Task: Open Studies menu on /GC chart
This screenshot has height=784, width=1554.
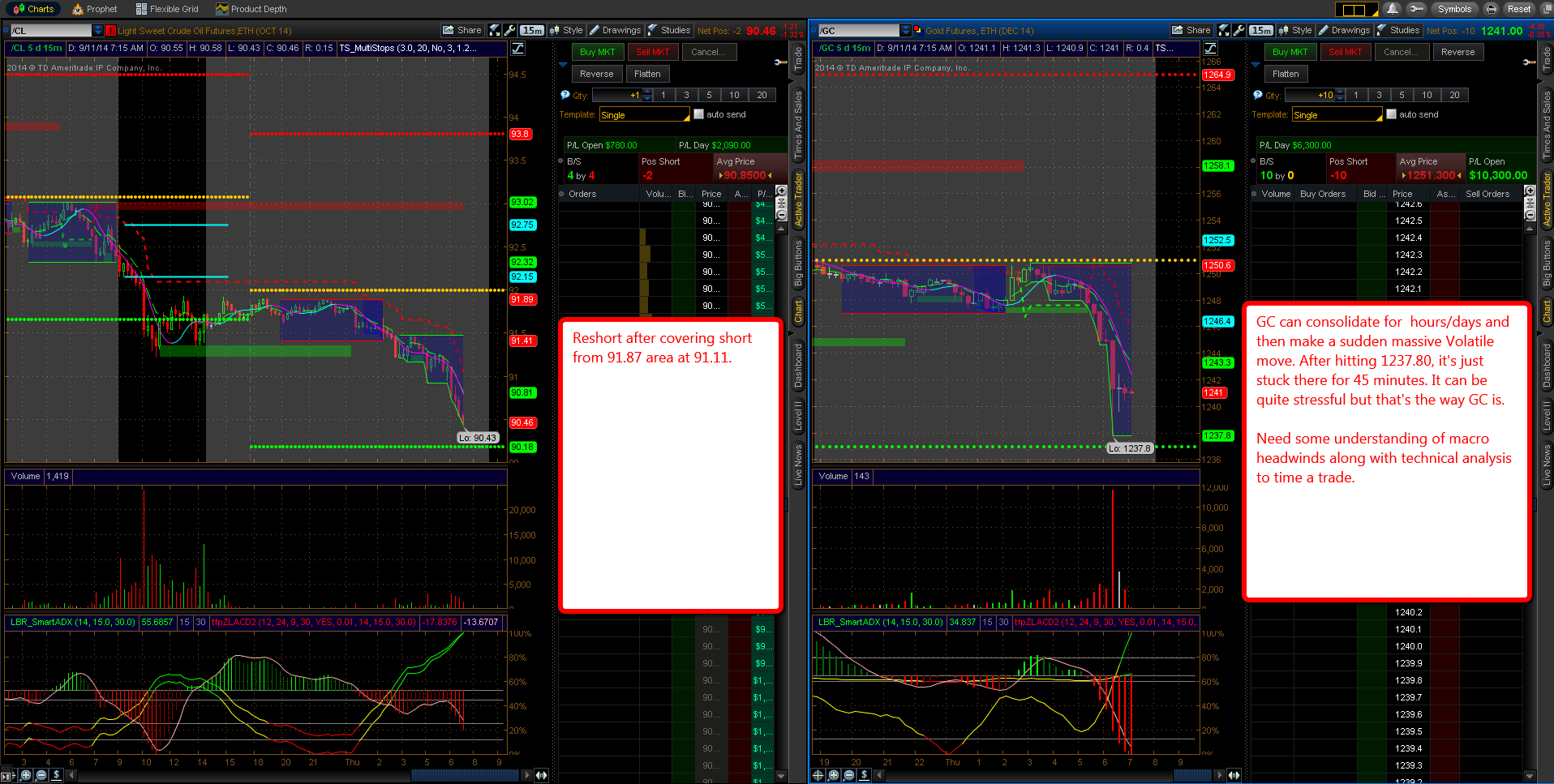Action: [x=1398, y=30]
